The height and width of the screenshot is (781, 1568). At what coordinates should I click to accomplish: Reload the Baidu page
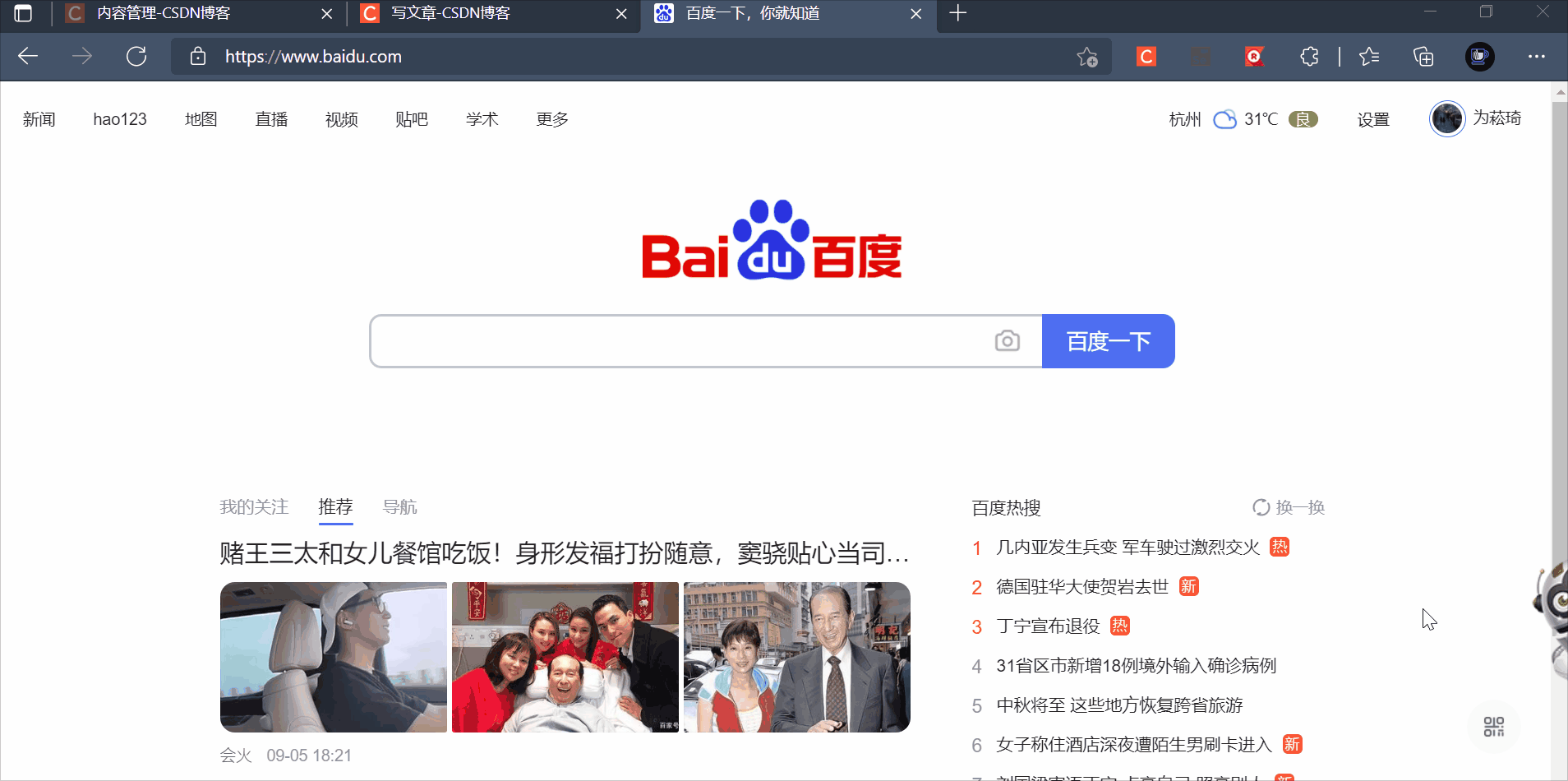point(136,56)
